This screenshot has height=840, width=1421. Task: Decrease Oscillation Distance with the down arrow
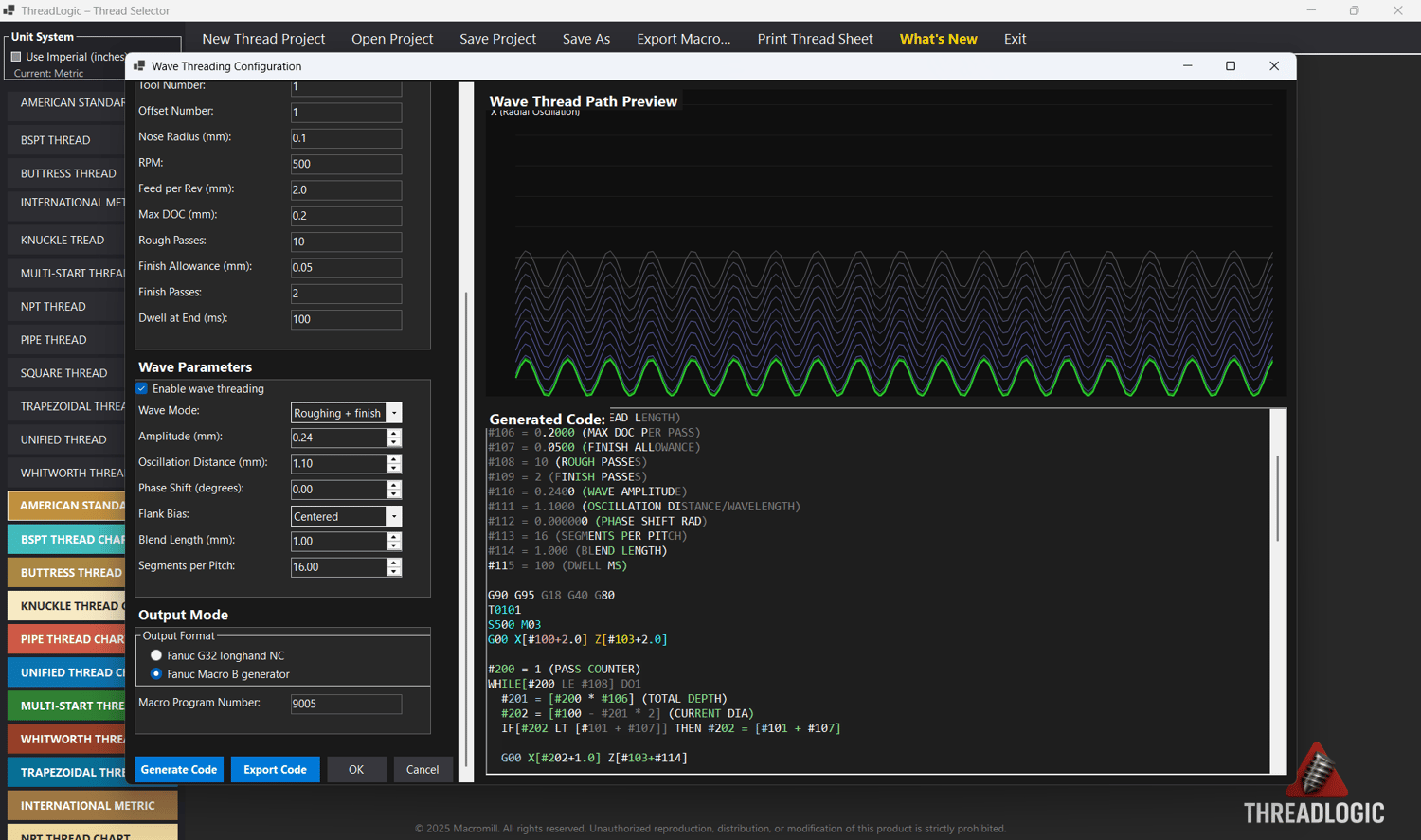[394, 468]
